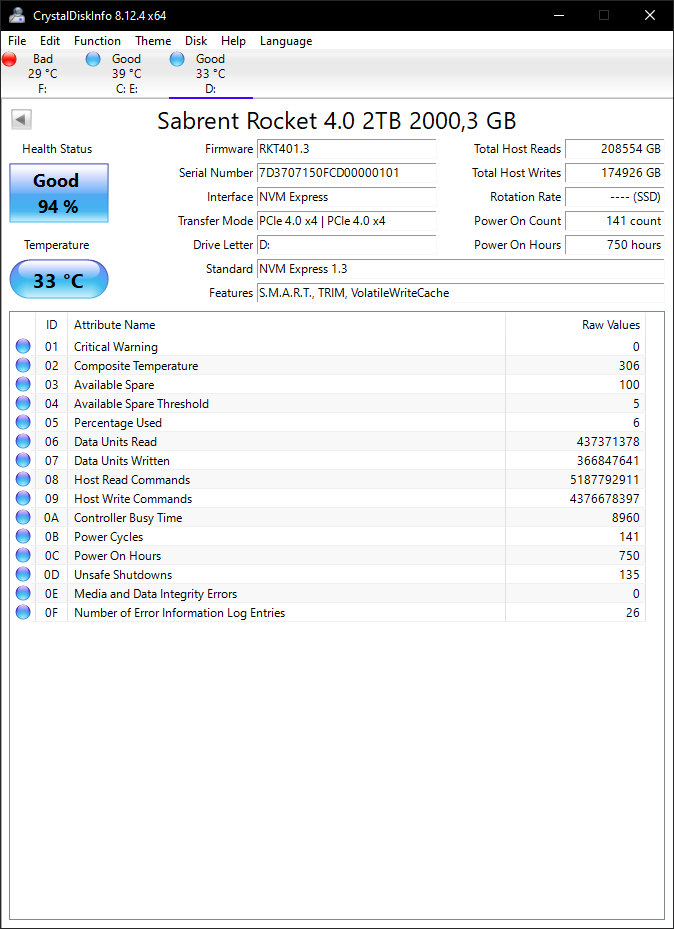
Task: Select the Percentage Used attribute name
Action: tap(118, 422)
